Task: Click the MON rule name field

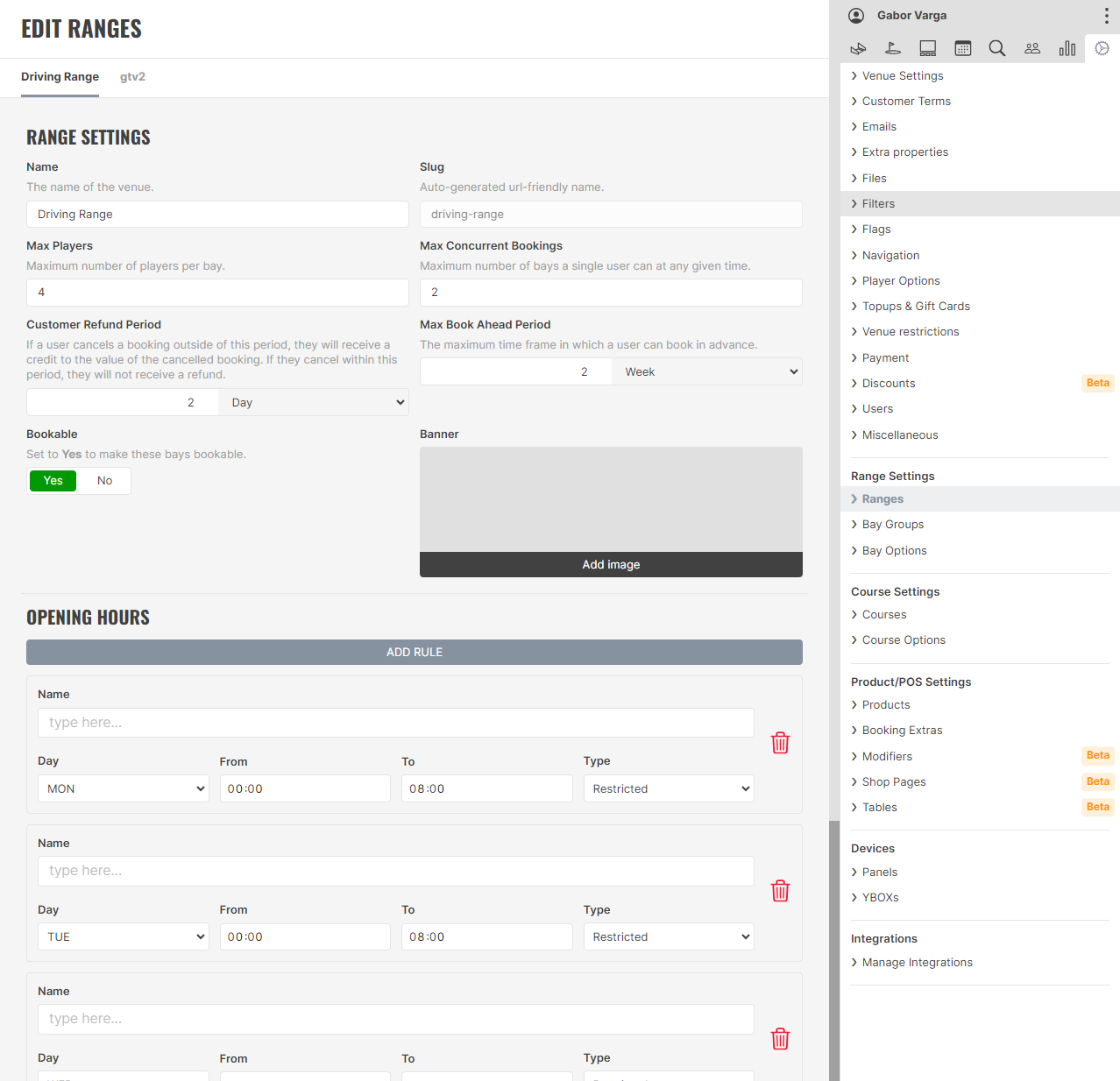Action: (x=396, y=723)
